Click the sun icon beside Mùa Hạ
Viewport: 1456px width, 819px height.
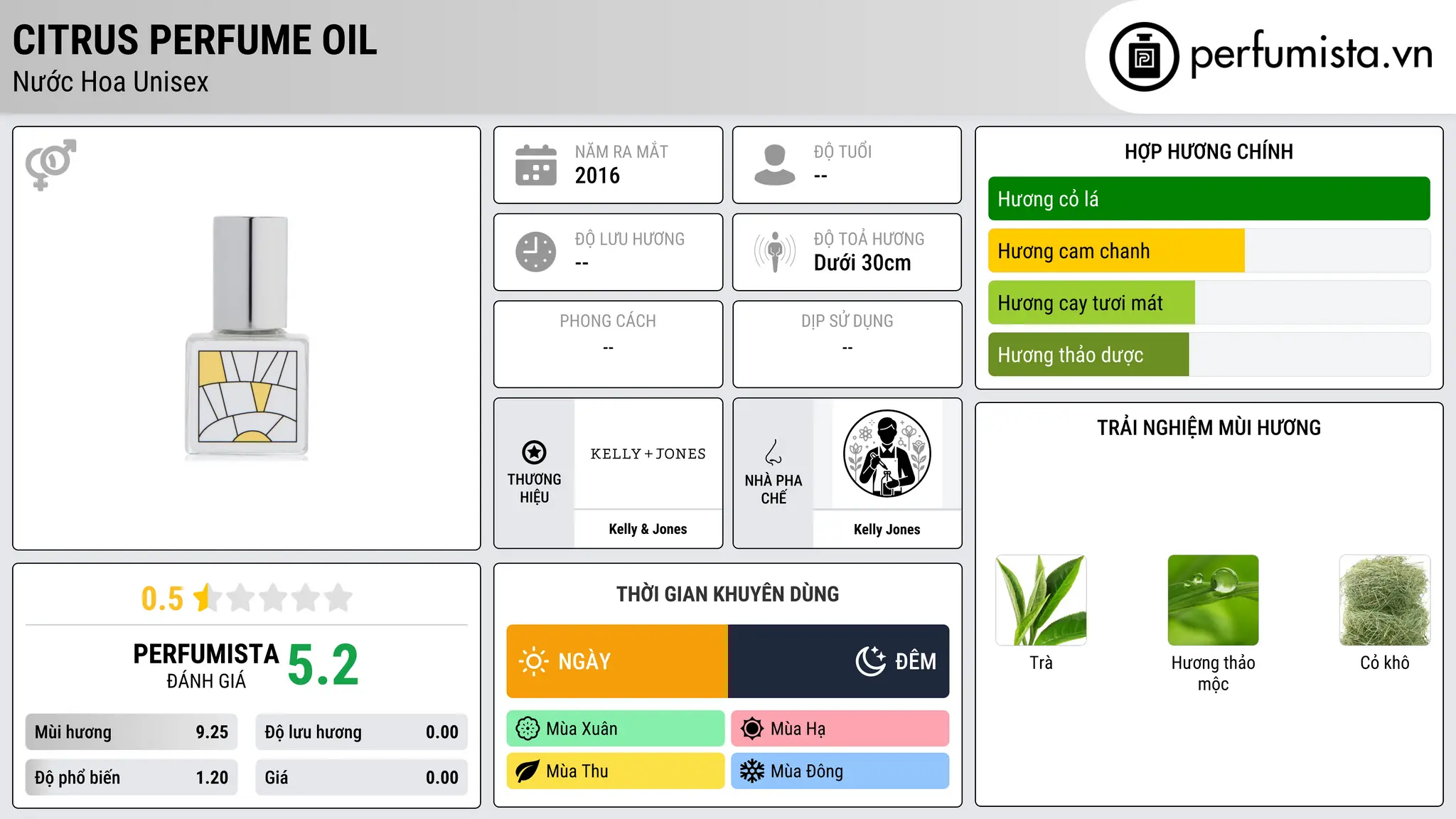(x=752, y=729)
